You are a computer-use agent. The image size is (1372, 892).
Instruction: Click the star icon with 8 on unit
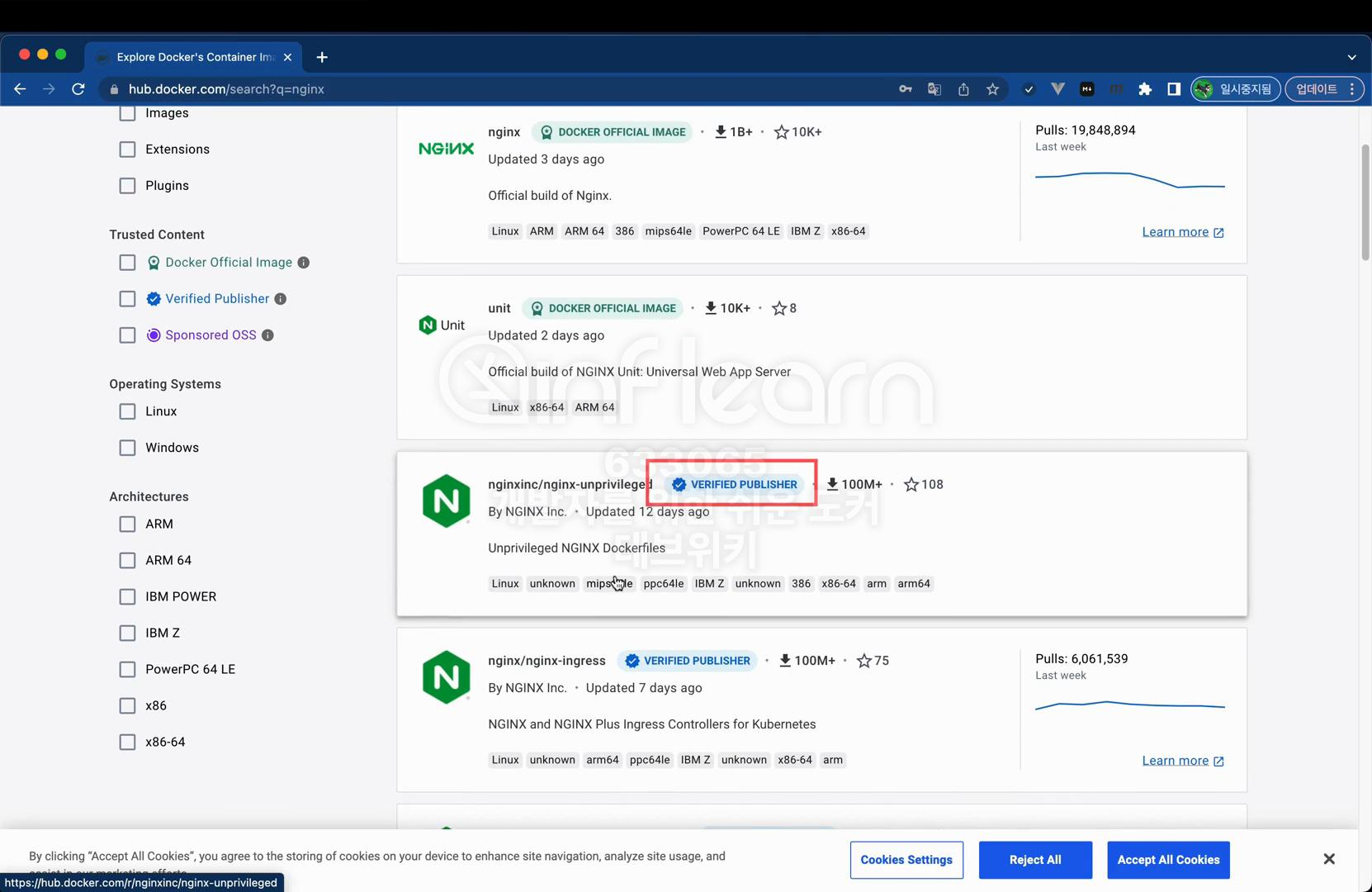(778, 308)
